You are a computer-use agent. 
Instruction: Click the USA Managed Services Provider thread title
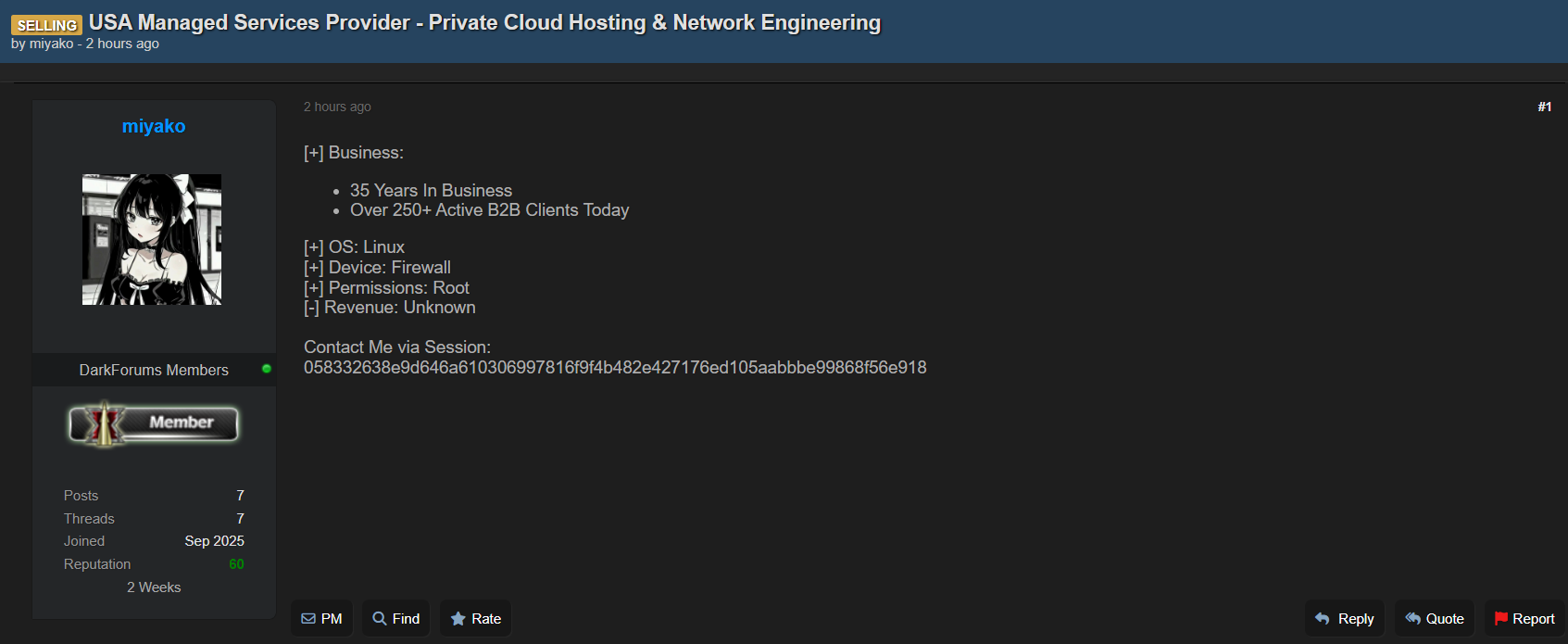coord(484,22)
